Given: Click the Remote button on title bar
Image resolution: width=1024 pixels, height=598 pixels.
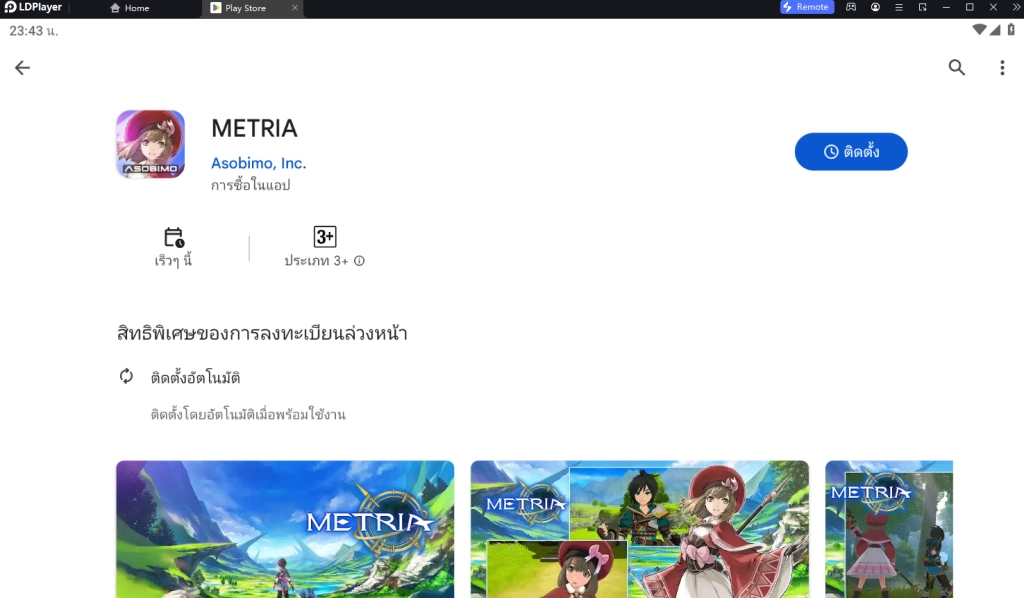Looking at the screenshot, I should tap(806, 8).
